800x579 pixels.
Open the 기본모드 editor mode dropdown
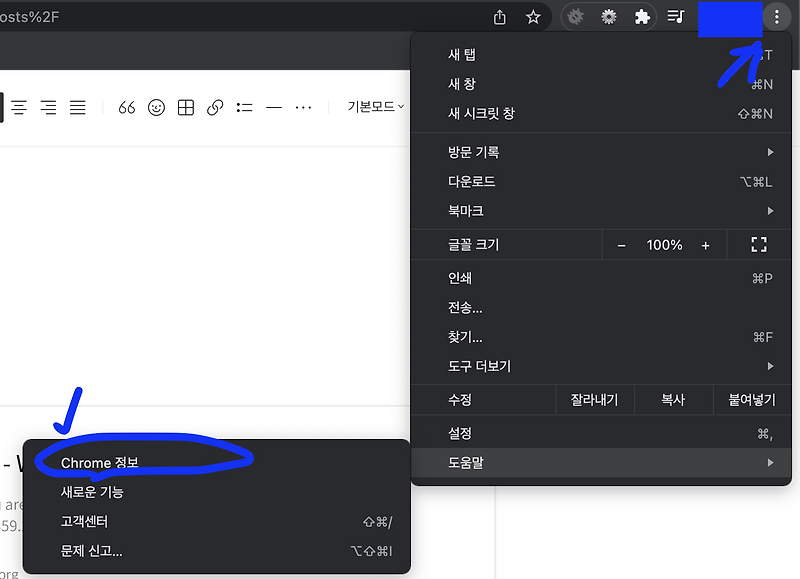click(x=372, y=106)
